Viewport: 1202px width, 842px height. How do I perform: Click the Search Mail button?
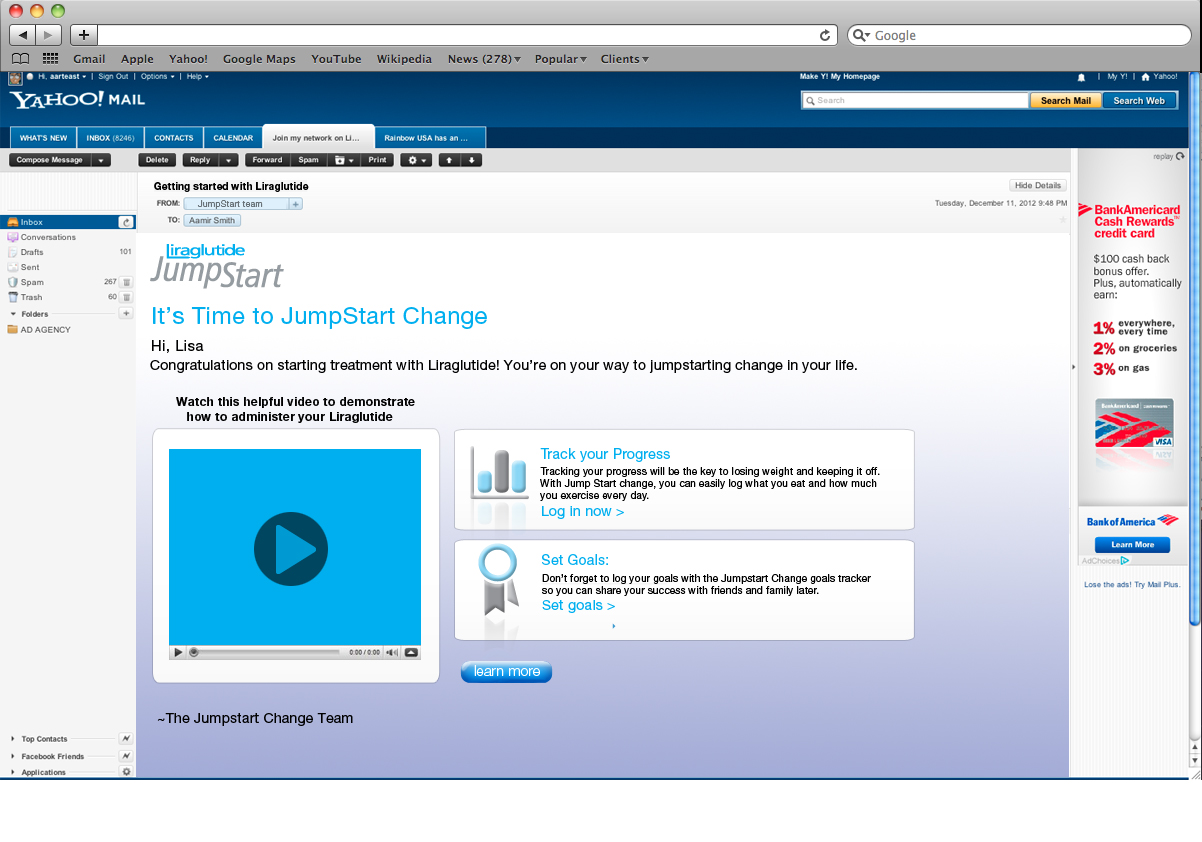point(1066,101)
